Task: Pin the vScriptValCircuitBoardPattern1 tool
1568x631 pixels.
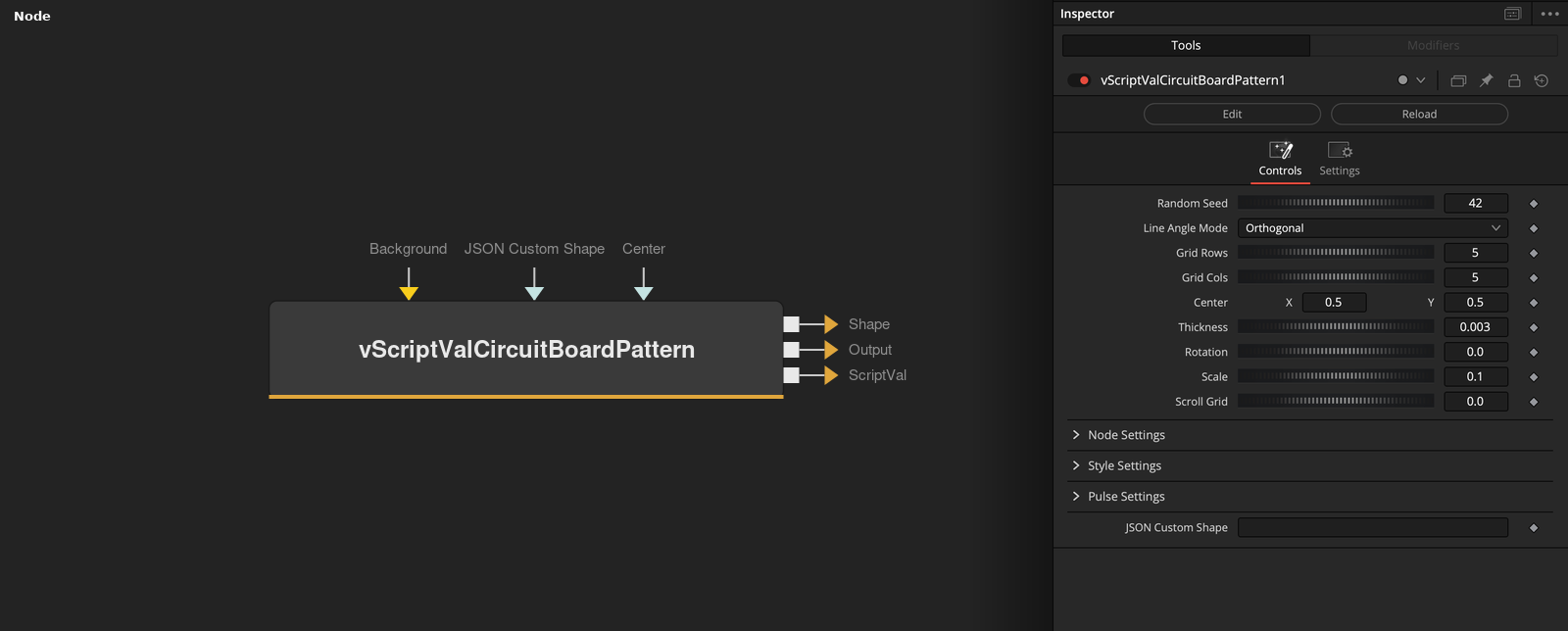Action: [x=1486, y=80]
